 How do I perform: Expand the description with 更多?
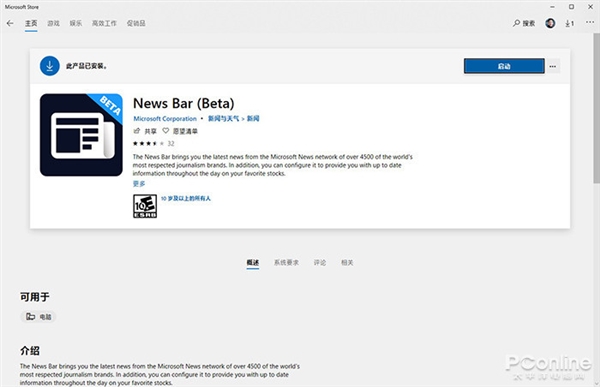[x=139, y=184]
